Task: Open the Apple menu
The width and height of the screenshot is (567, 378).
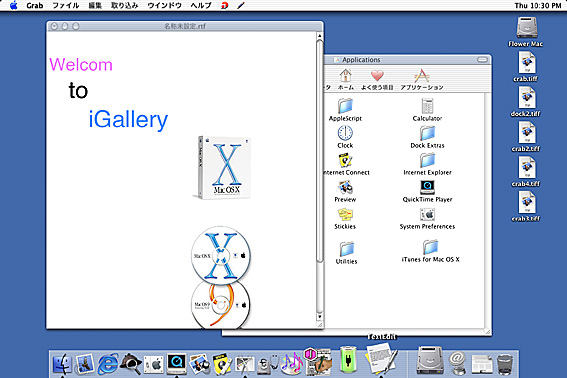Action: (x=13, y=5)
